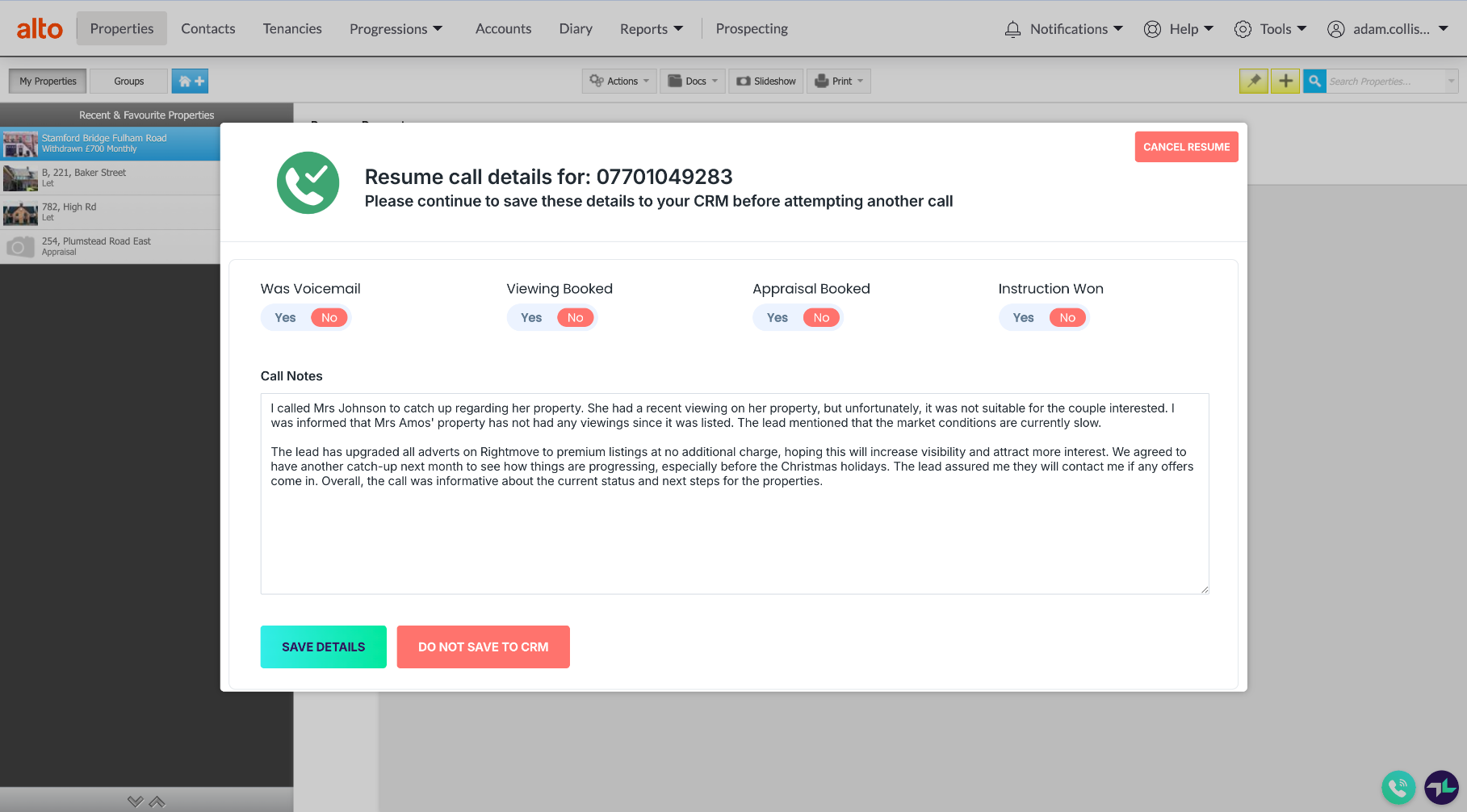Set Appraisal Booked to Yes

tap(778, 318)
